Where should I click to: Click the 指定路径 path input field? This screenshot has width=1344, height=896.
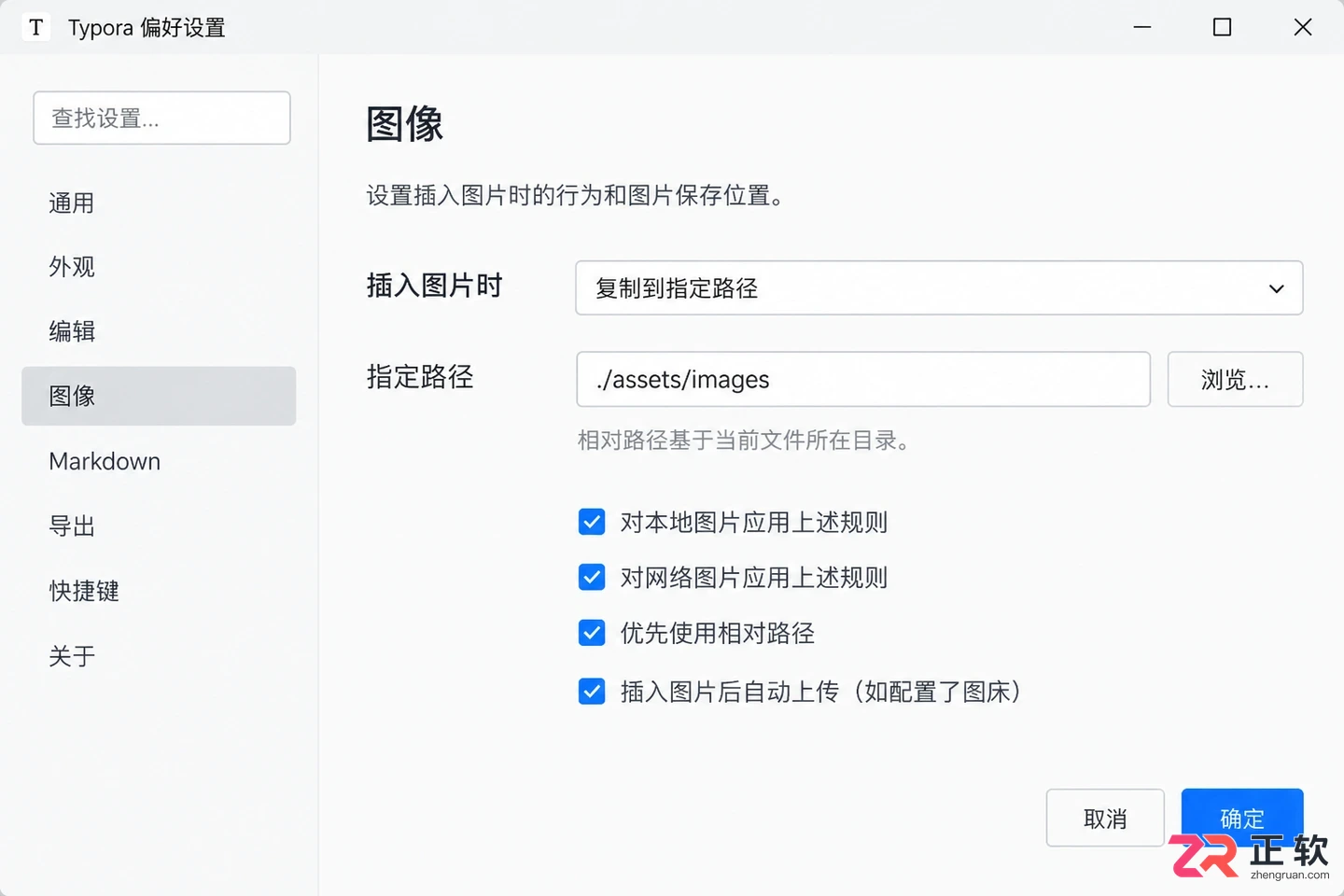(x=863, y=379)
